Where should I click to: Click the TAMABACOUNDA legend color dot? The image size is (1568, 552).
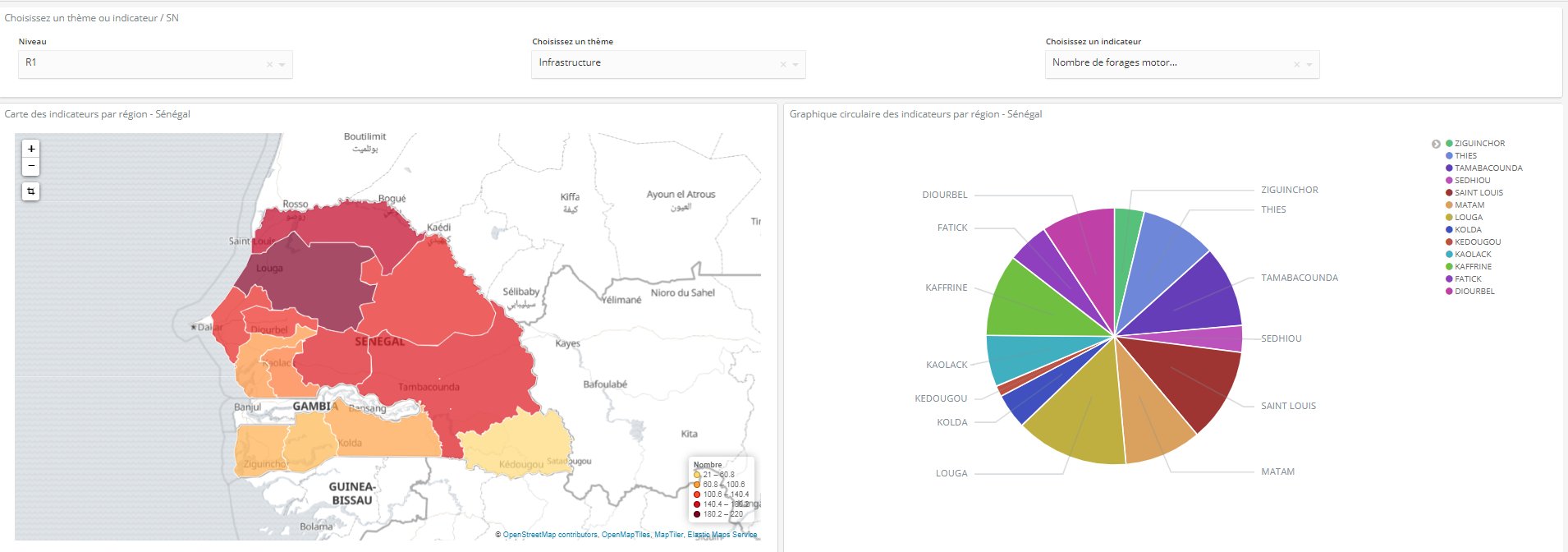(x=1450, y=168)
